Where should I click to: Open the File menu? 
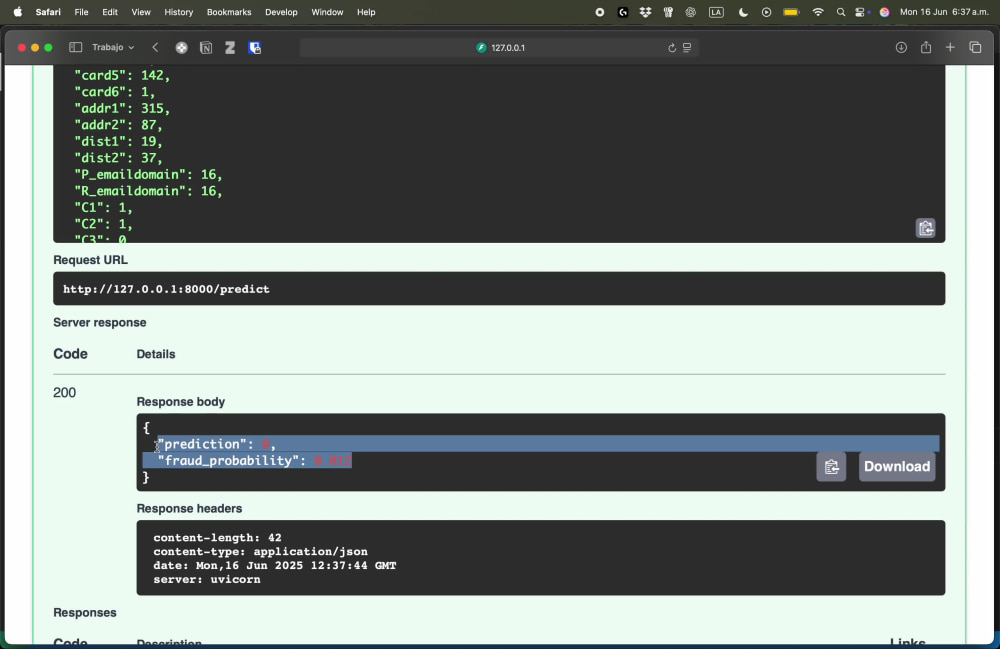coord(81,12)
